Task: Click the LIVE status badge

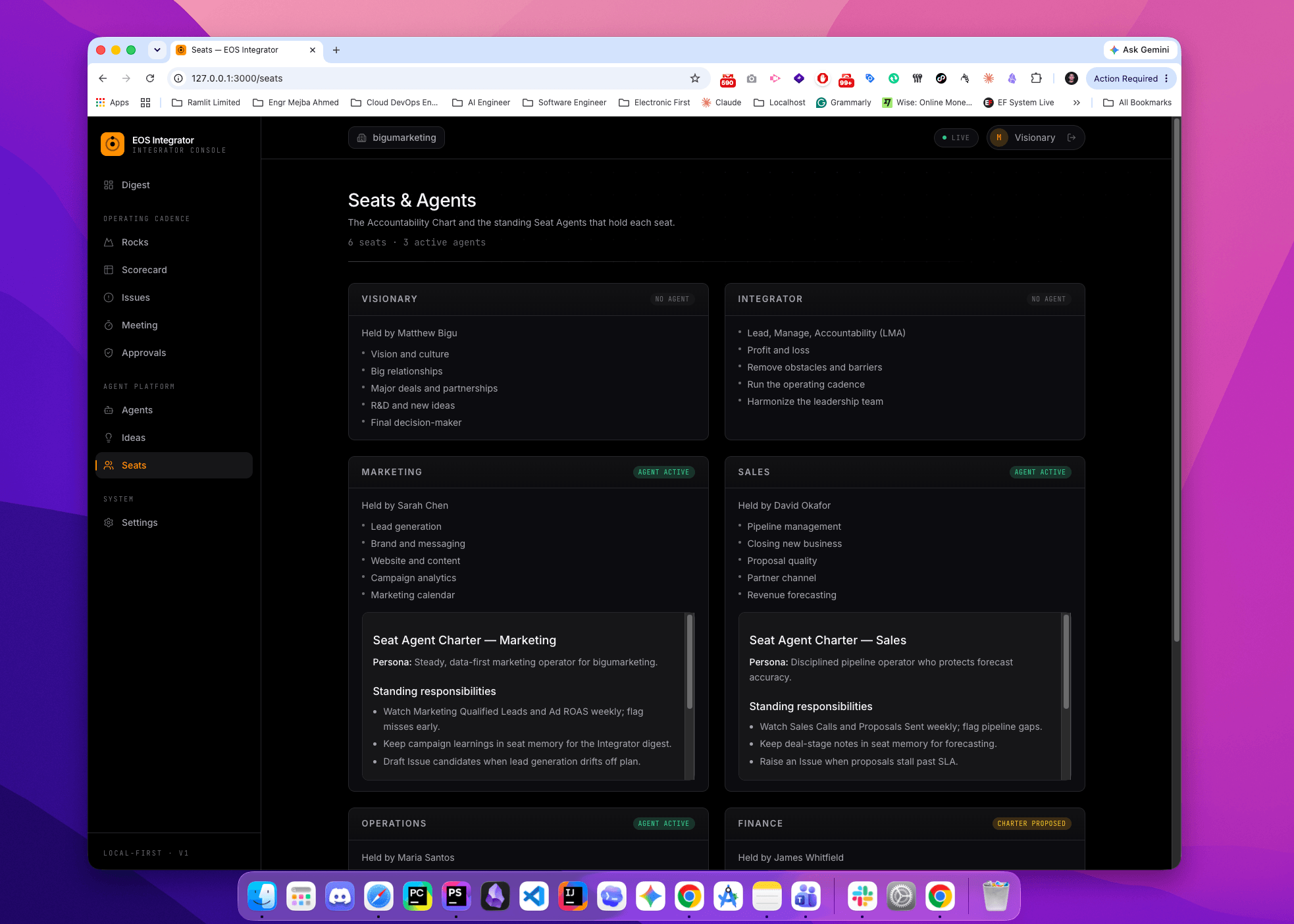Action: pos(956,138)
